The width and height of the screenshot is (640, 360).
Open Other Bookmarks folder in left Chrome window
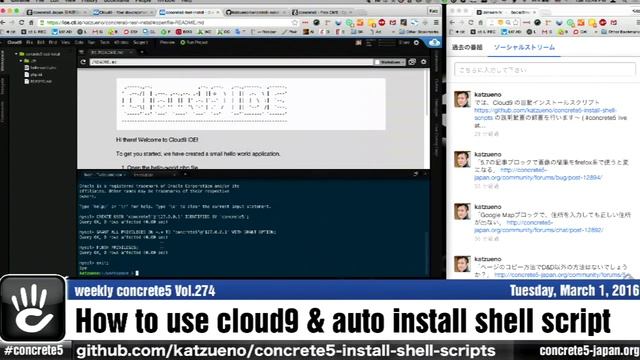[419, 31]
